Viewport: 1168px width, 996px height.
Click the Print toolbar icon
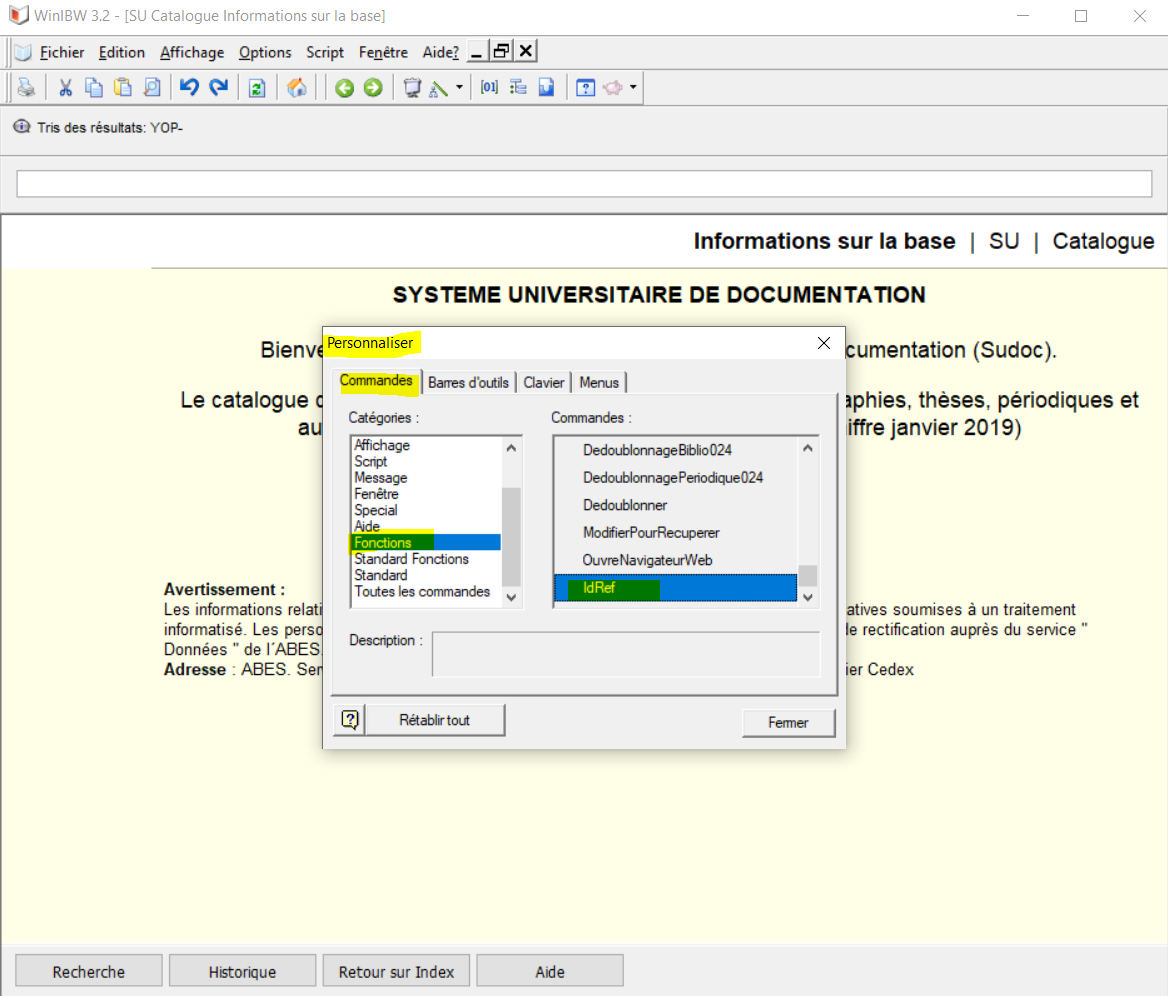click(x=27, y=88)
